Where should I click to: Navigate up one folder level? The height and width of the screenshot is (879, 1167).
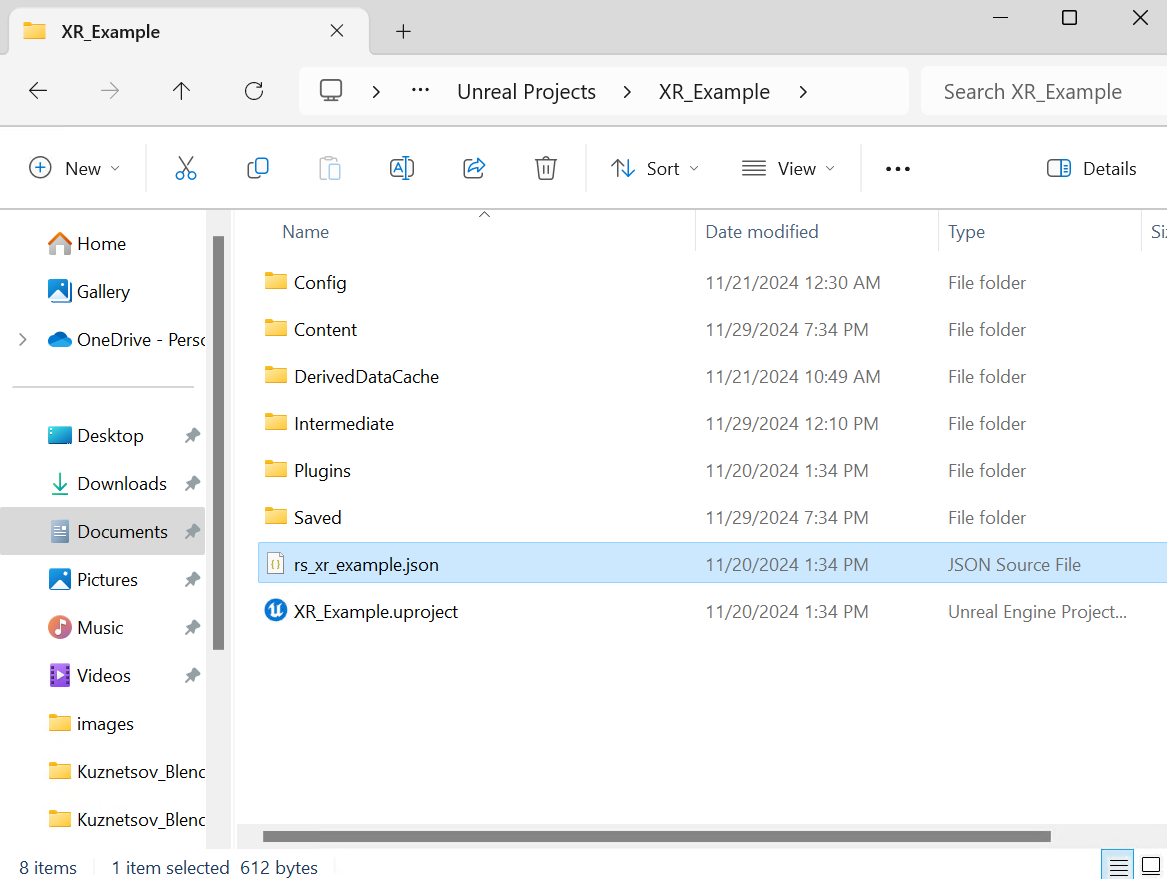[181, 91]
